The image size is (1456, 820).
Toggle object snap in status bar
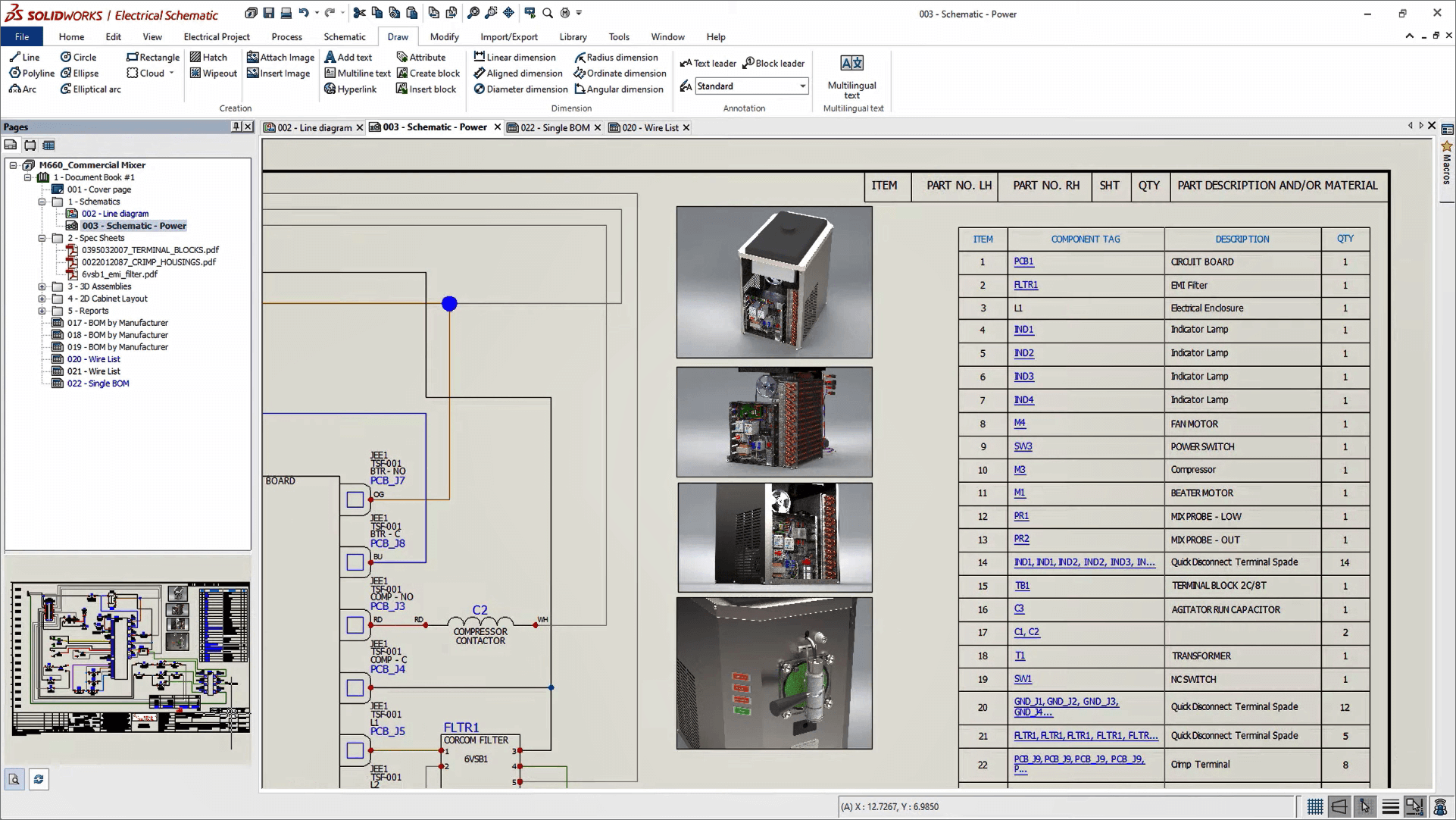pyautogui.click(x=1414, y=806)
